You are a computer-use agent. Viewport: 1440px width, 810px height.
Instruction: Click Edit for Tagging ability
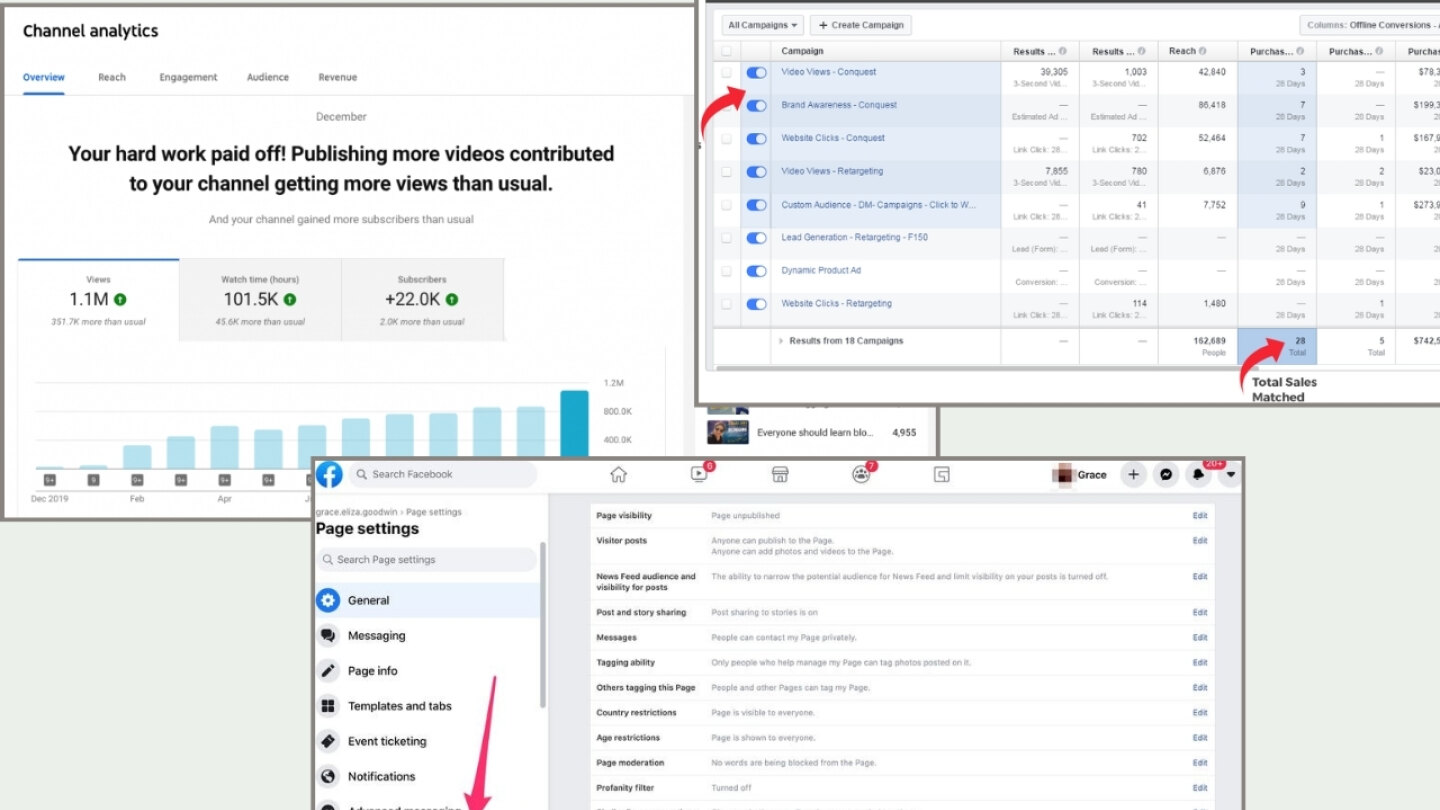tap(1200, 663)
